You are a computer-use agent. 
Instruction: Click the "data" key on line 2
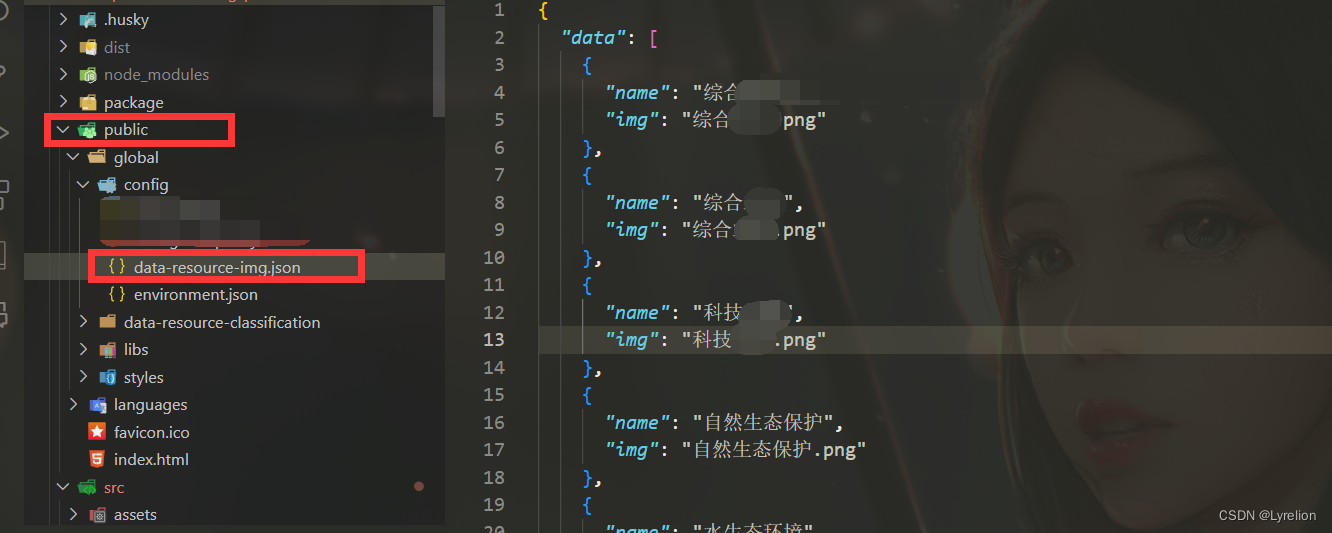coord(594,38)
